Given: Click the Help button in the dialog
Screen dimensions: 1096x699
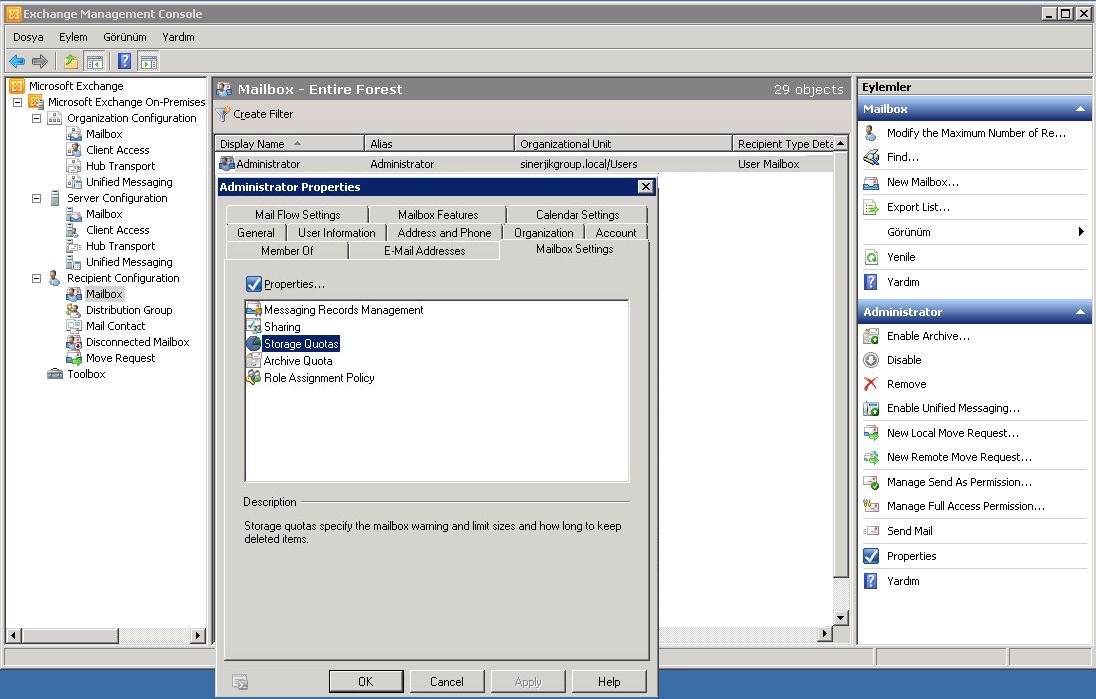Looking at the screenshot, I should (609, 682).
